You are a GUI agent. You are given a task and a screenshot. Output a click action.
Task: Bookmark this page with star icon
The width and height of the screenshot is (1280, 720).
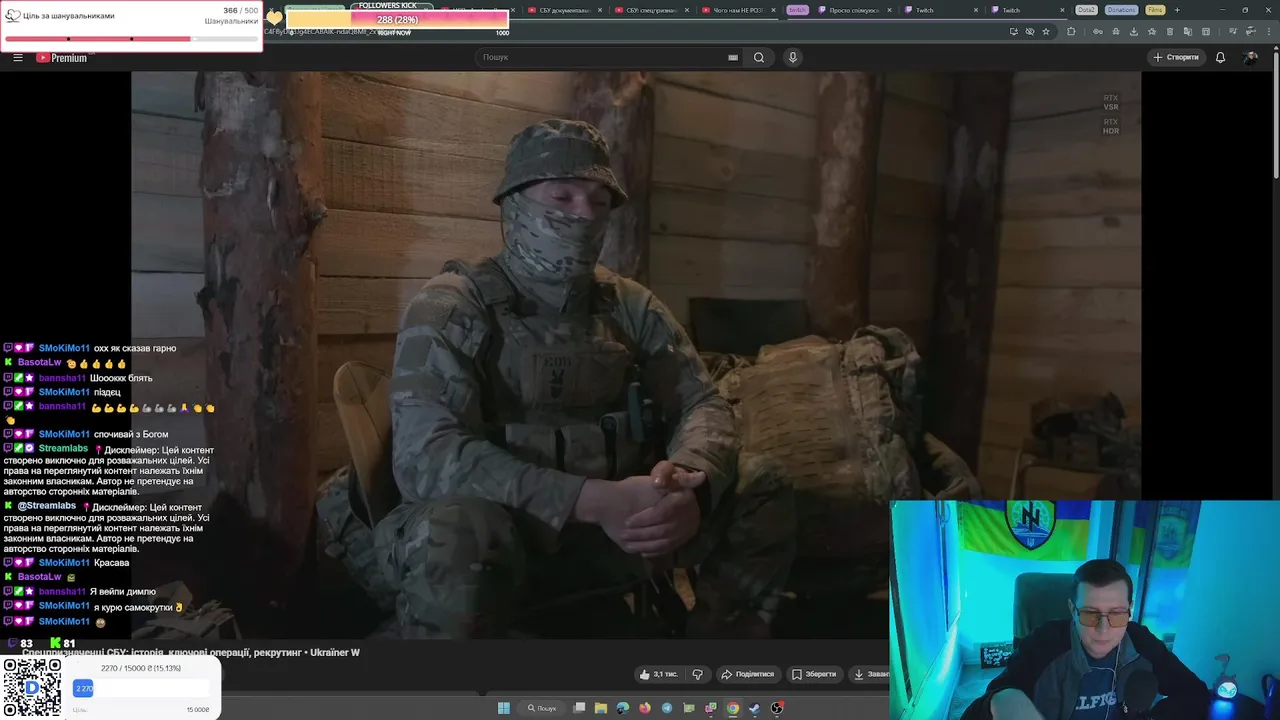click(x=1046, y=31)
